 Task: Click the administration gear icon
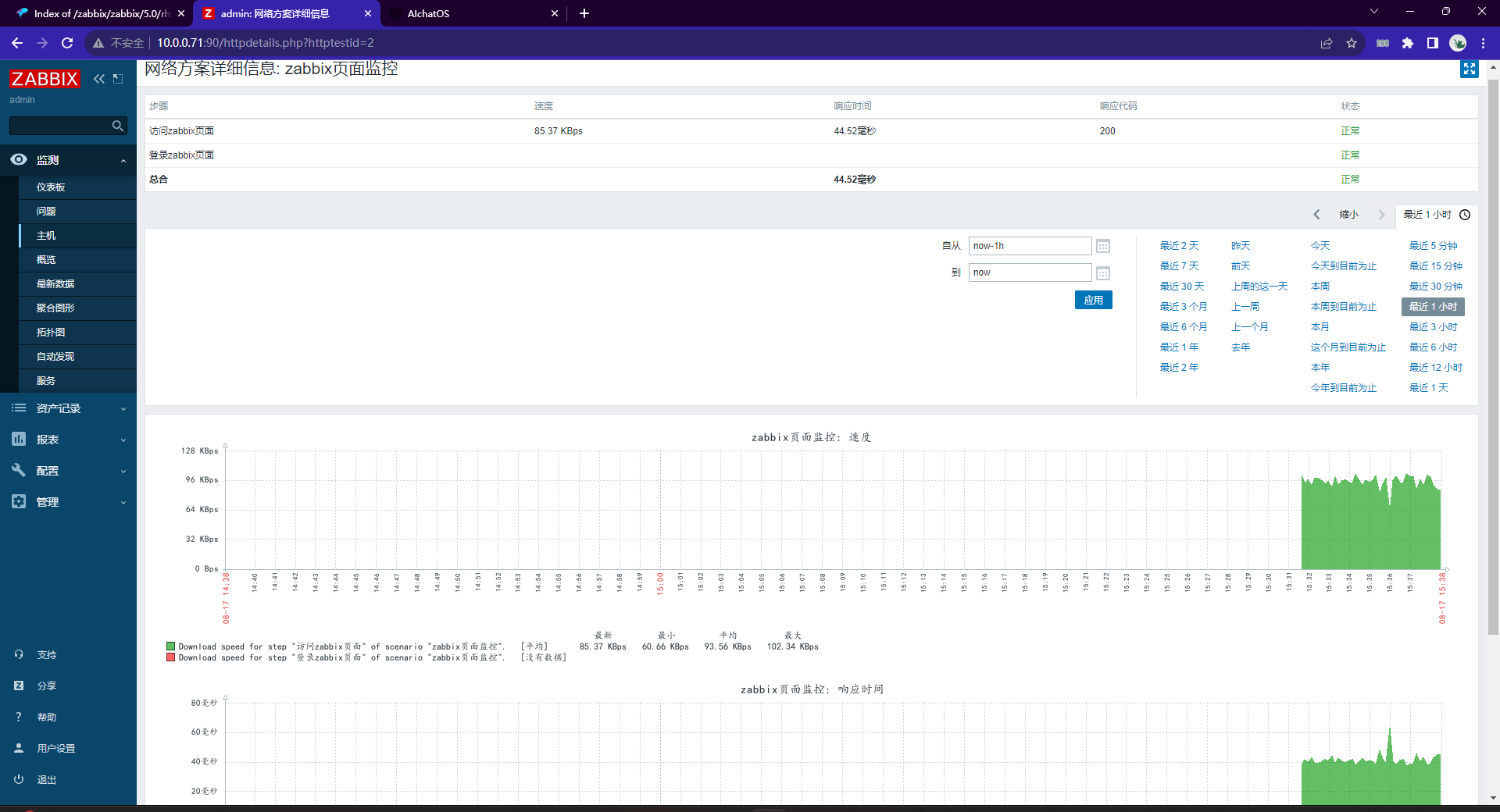[19, 501]
